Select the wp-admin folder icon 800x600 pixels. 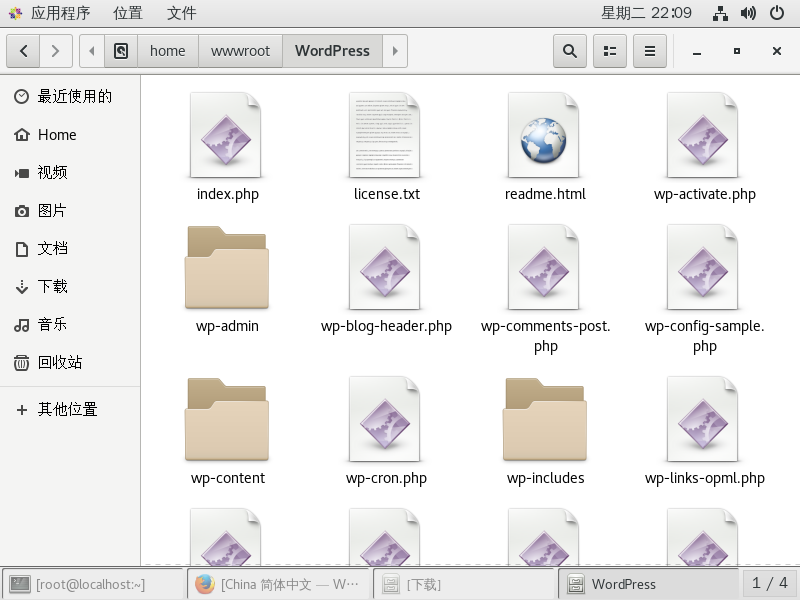point(227,267)
